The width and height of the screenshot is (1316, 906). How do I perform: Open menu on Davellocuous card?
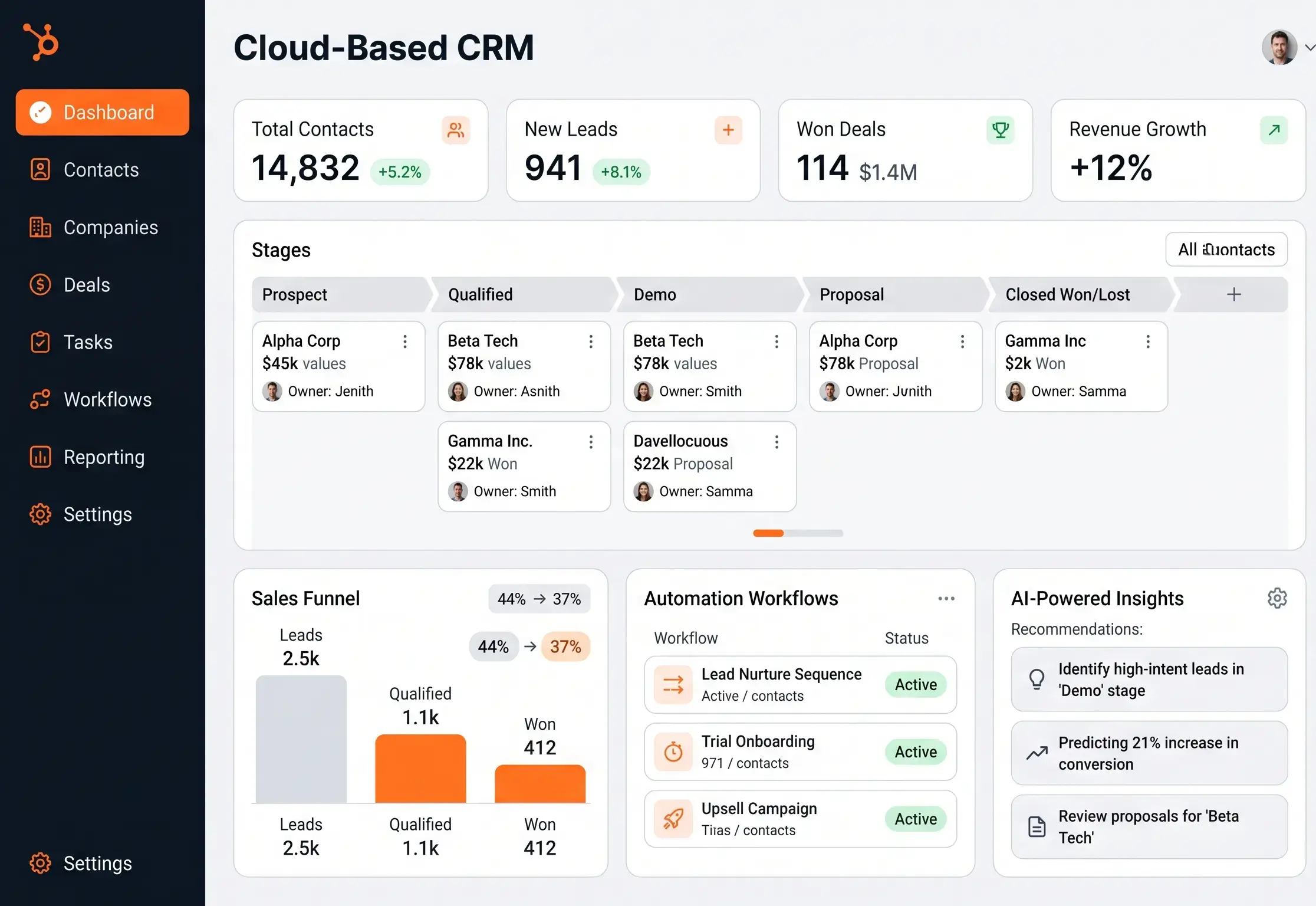(x=777, y=442)
